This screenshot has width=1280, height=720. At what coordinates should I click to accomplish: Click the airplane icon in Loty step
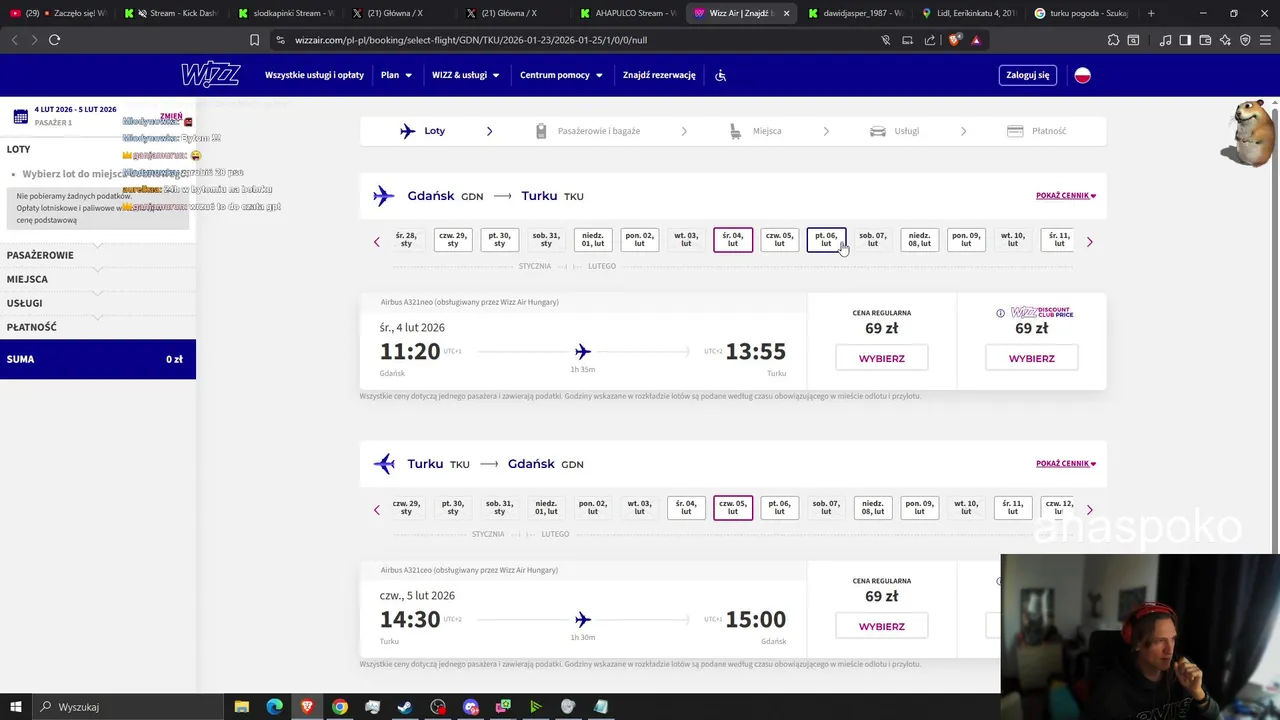tap(407, 131)
